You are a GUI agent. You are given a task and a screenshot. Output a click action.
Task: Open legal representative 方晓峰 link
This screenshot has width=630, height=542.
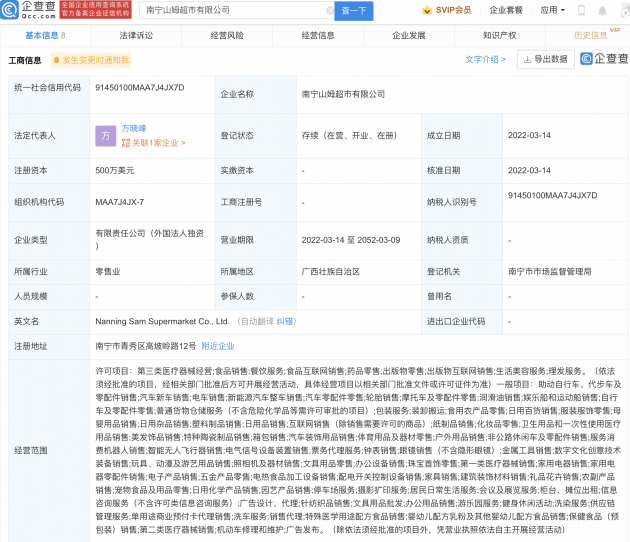pyautogui.click(x=134, y=128)
